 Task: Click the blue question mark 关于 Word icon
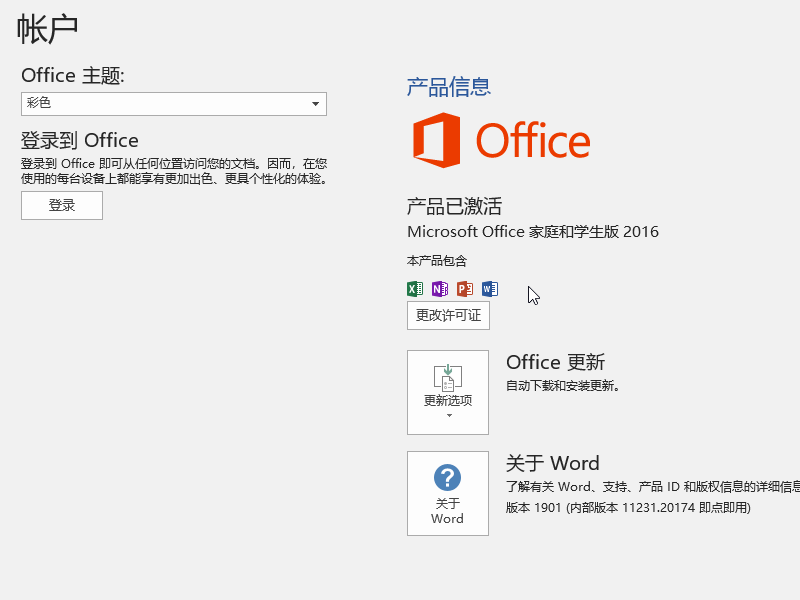tap(447, 477)
